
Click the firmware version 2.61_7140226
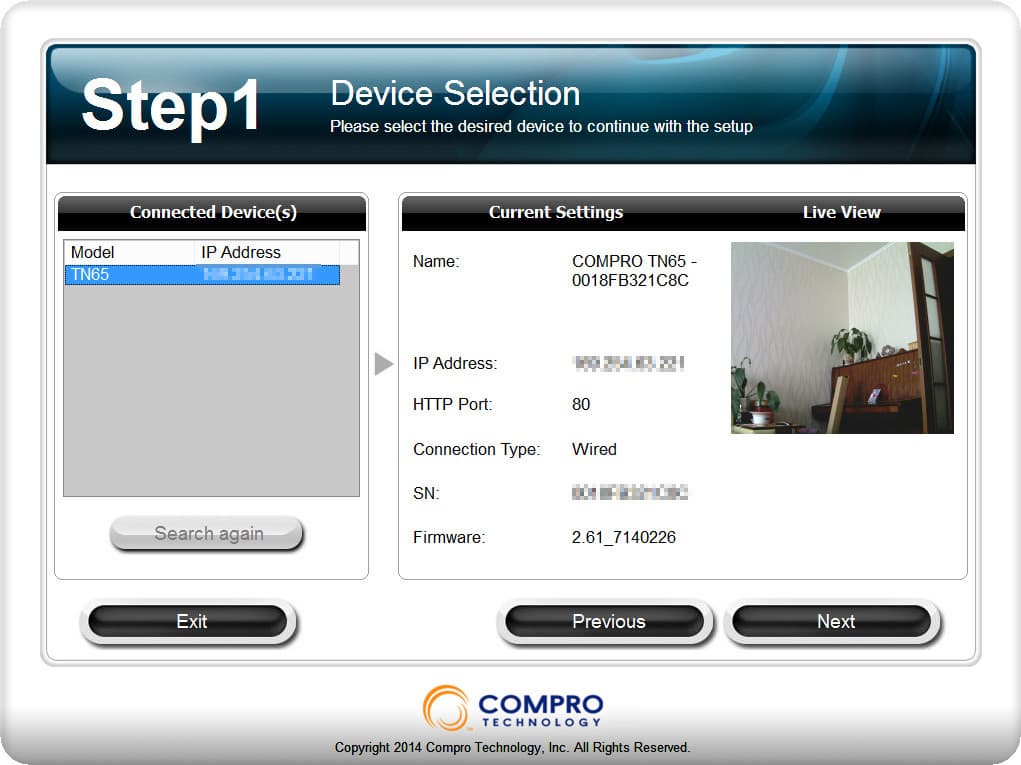(624, 537)
